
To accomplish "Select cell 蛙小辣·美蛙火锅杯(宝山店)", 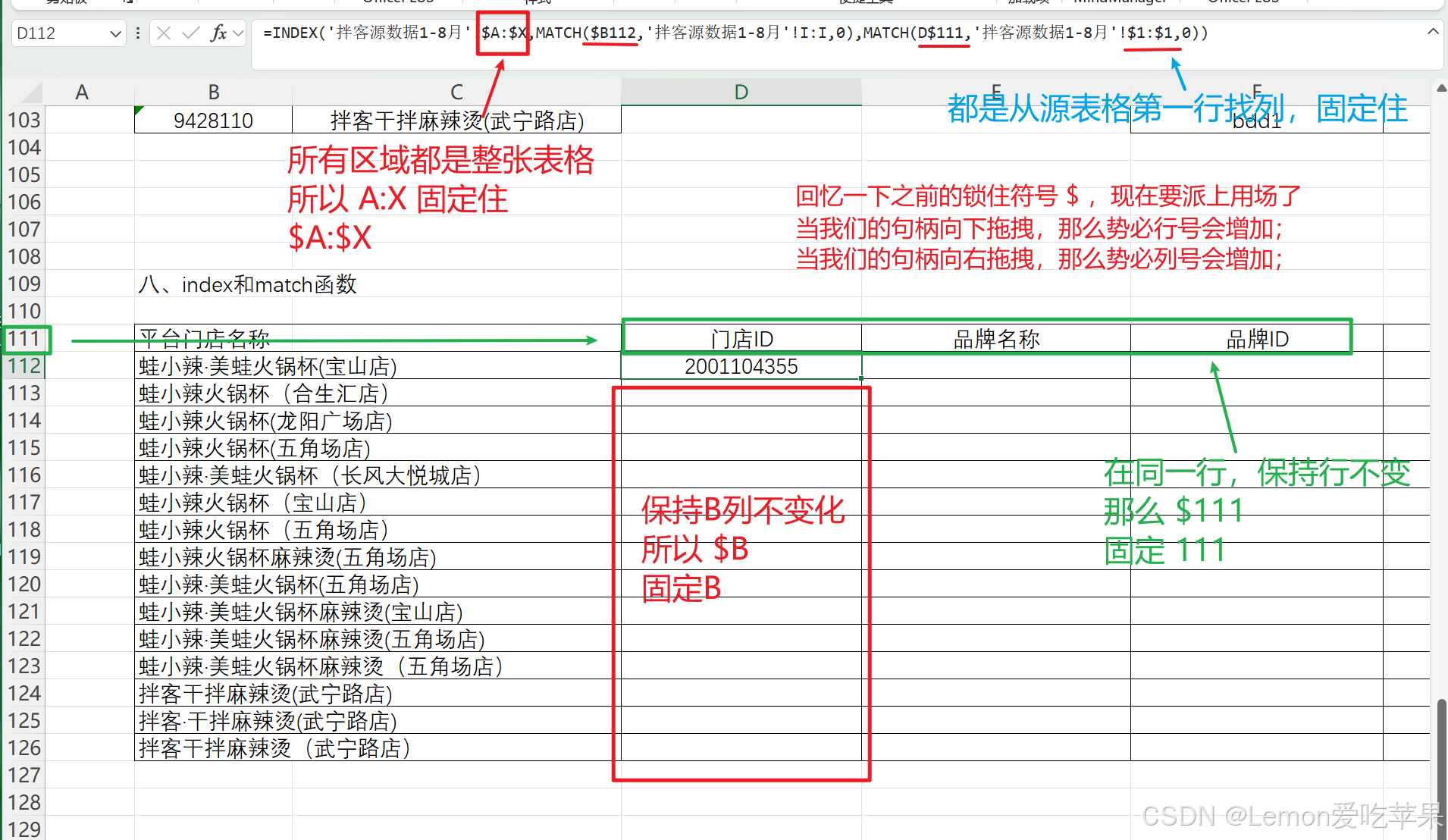I will point(378,366).
